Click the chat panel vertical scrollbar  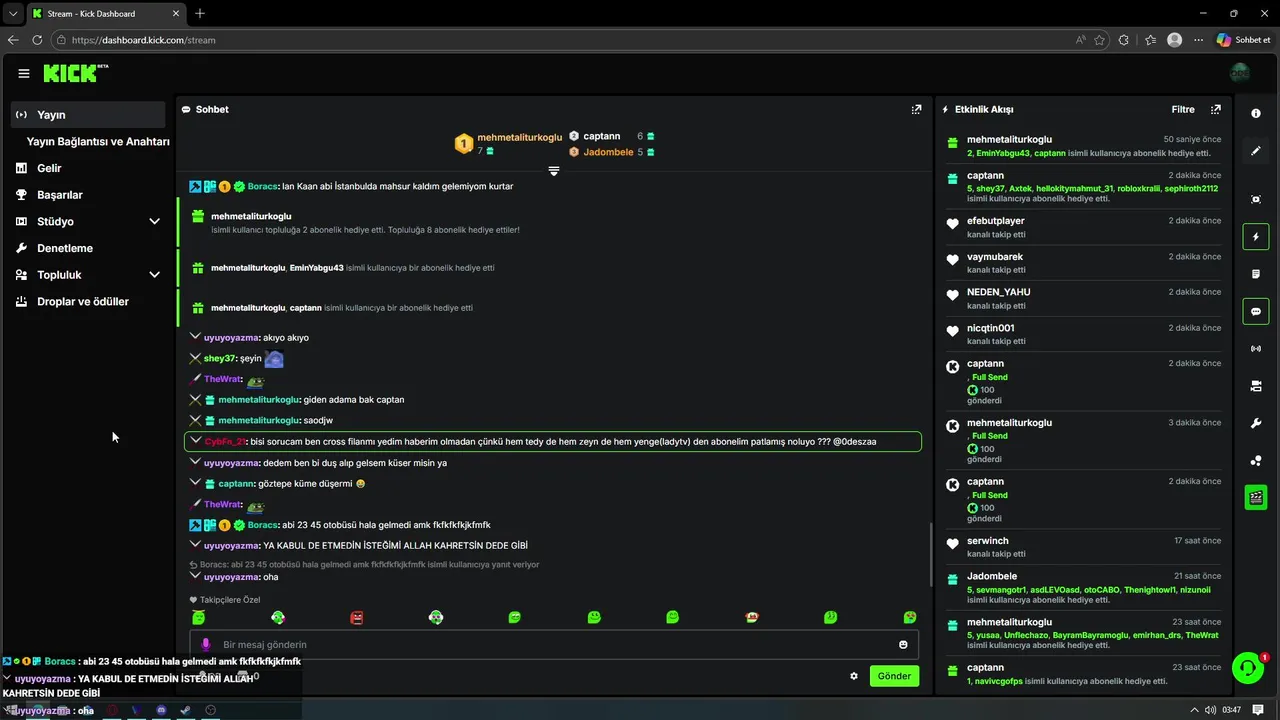click(932, 556)
